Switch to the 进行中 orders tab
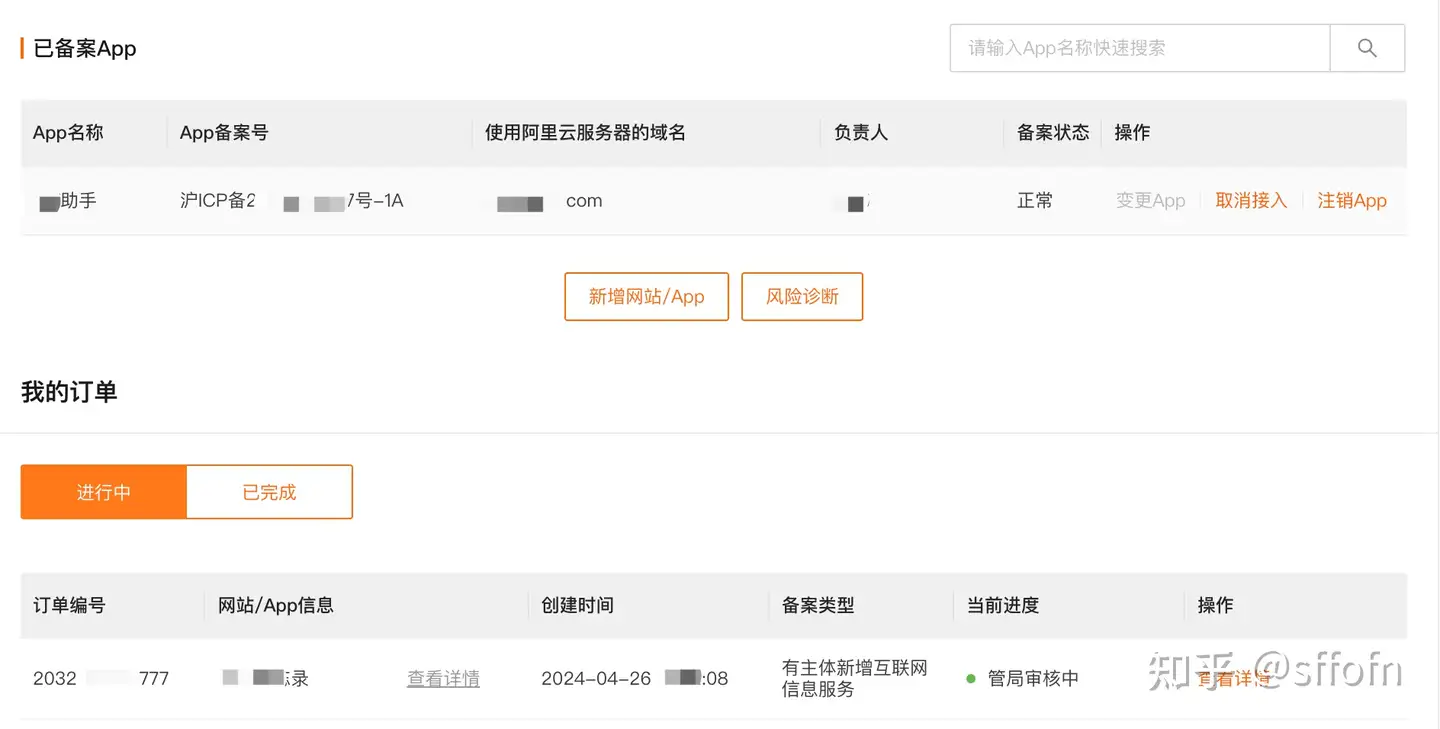Image resolution: width=1440 pixels, height=729 pixels. 104,492
